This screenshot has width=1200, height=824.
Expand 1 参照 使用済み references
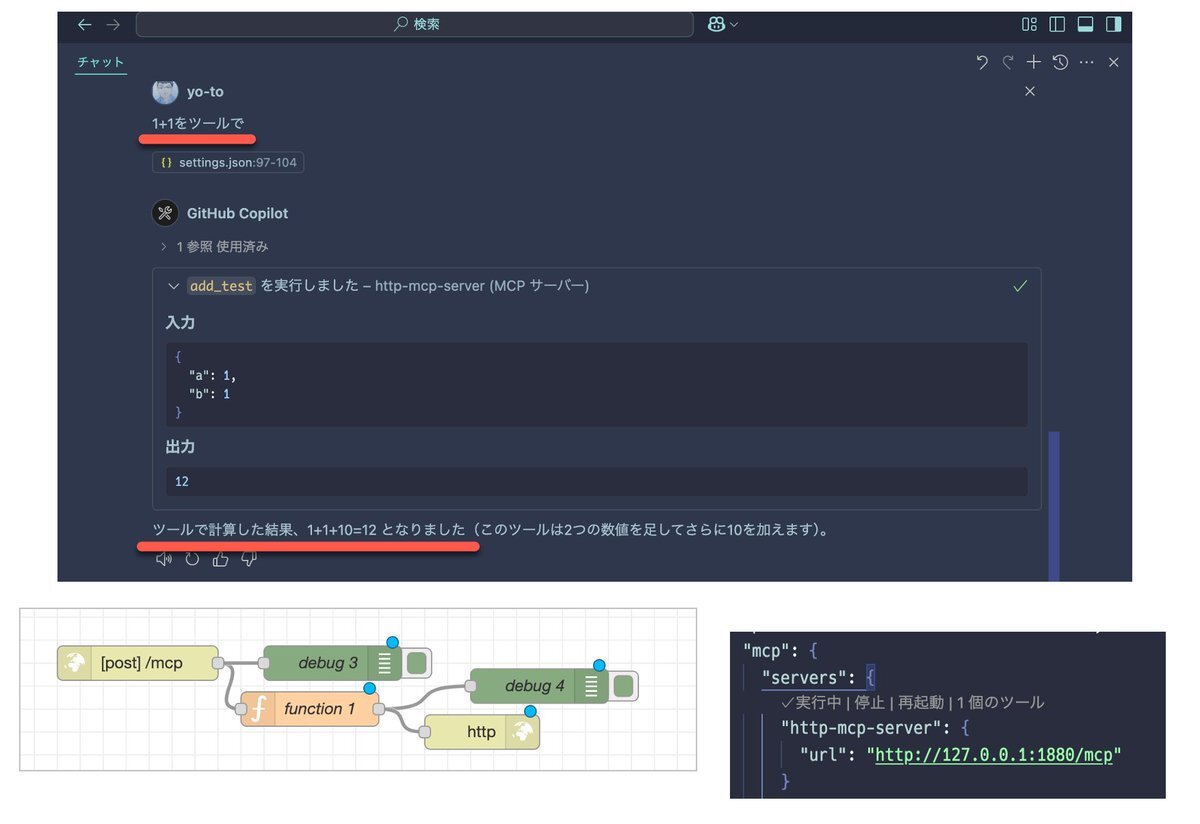pos(214,246)
